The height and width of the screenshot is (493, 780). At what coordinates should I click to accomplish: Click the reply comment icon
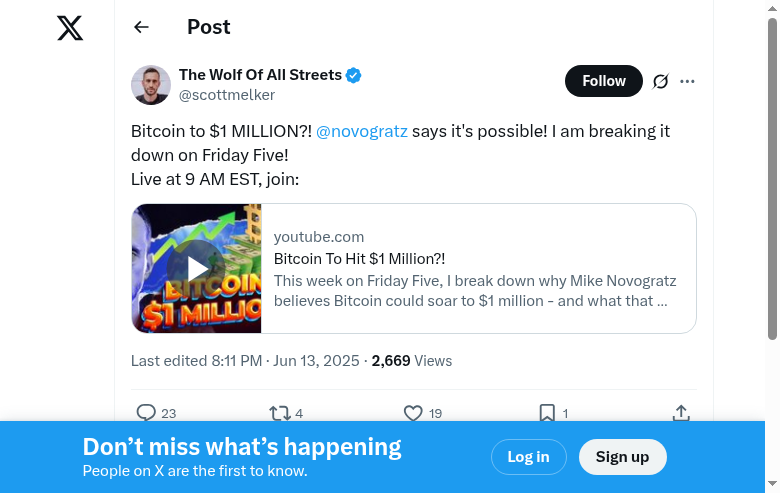click(146, 412)
